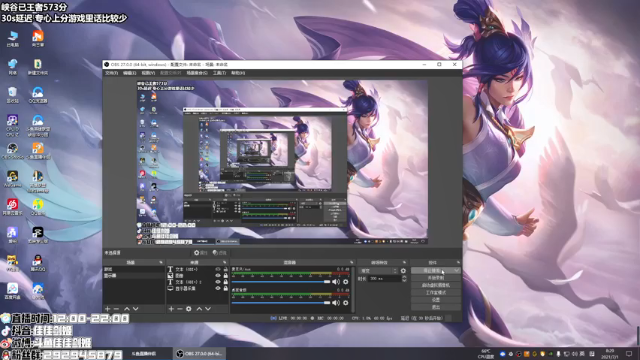Click the stop streaming button

(x=432, y=271)
